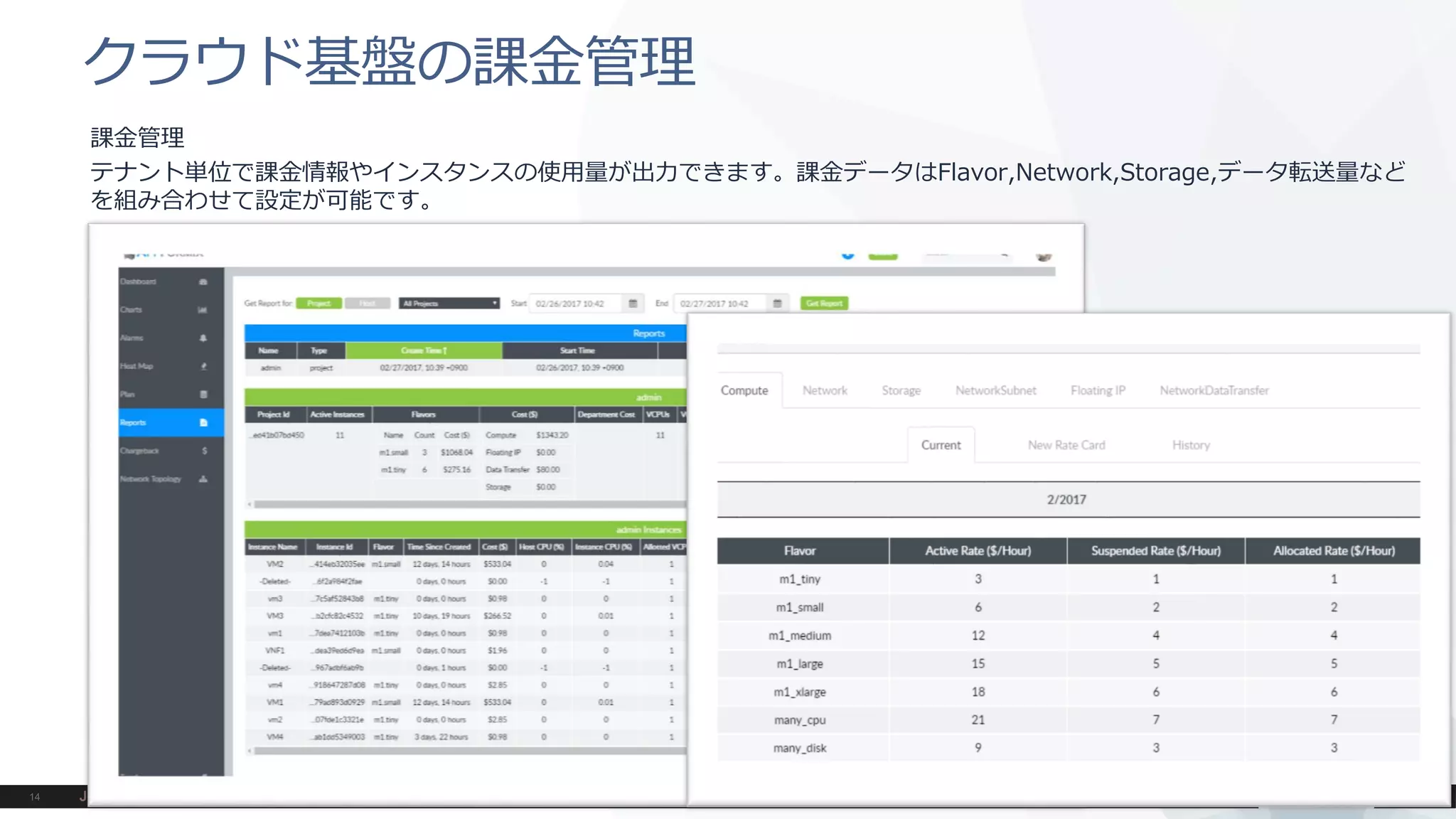The height and width of the screenshot is (819, 1456).
Task: Sort by Create Time column
Action: click(x=424, y=350)
